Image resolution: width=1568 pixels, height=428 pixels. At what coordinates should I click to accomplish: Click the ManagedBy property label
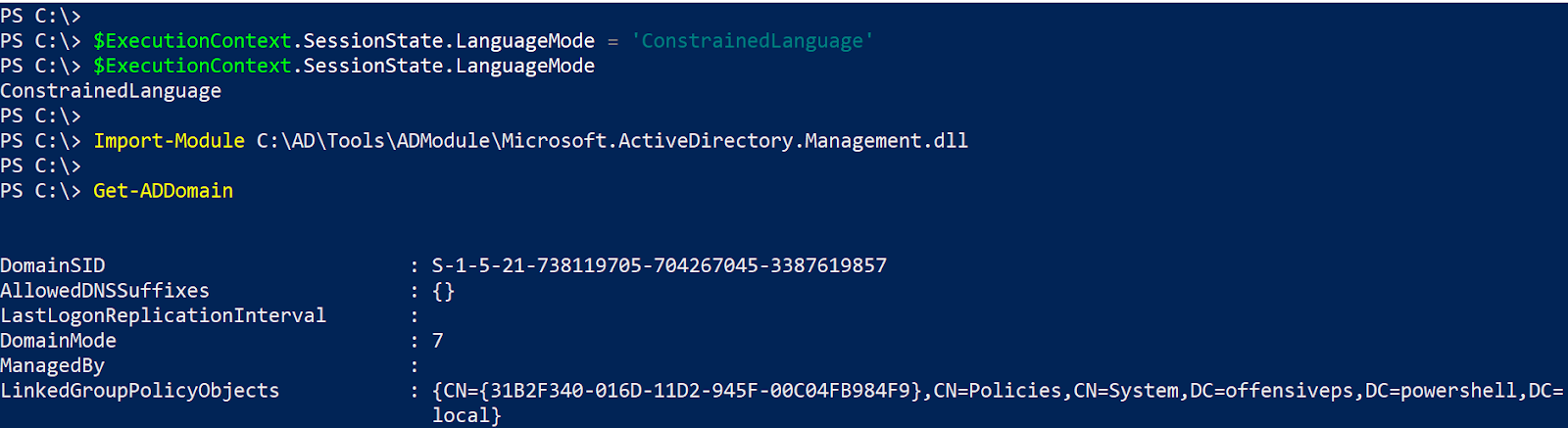[52, 365]
